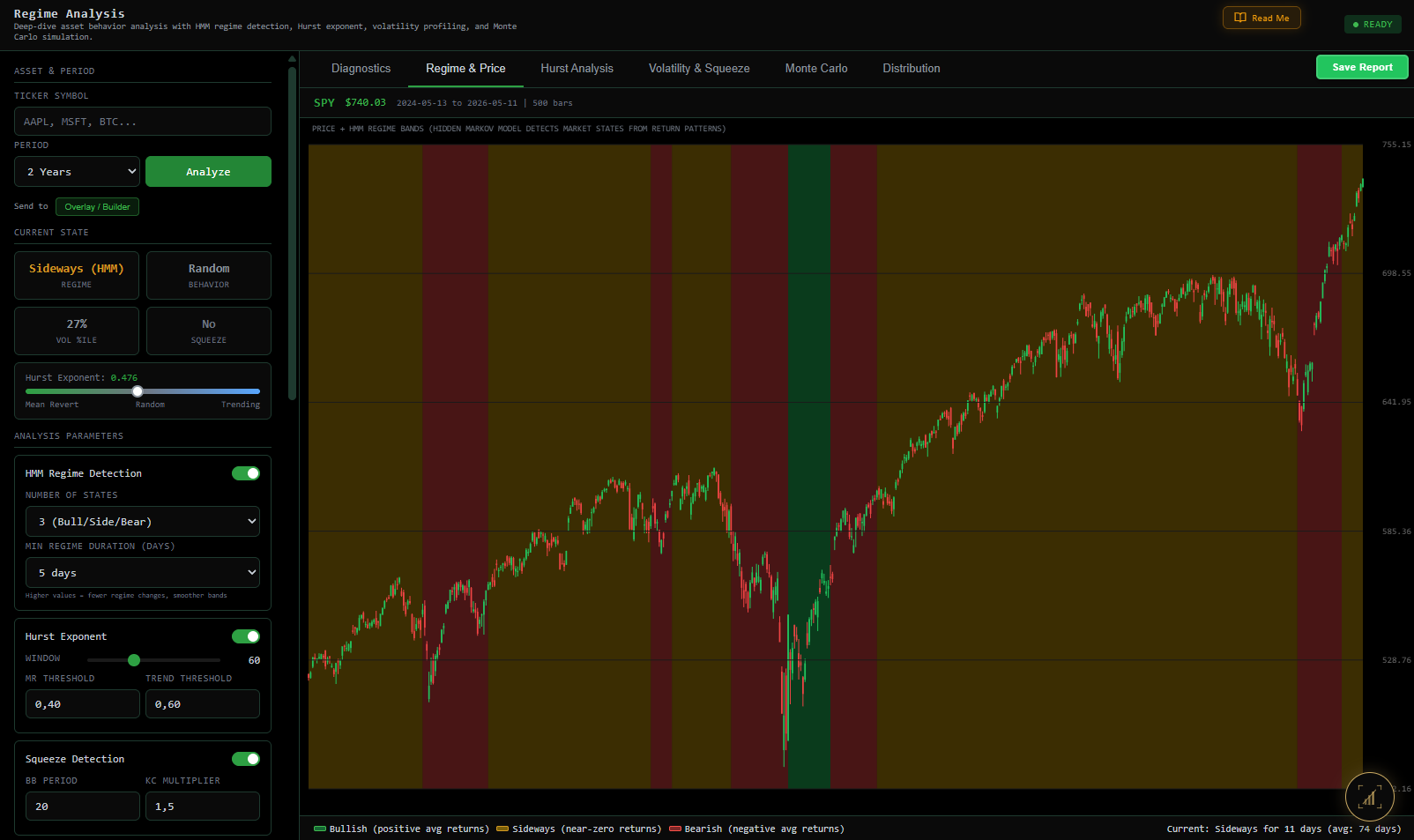Click the MR Threshold field 0,40
This screenshot has width=1414, height=840.
pyautogui.click(x=83, y=704)
